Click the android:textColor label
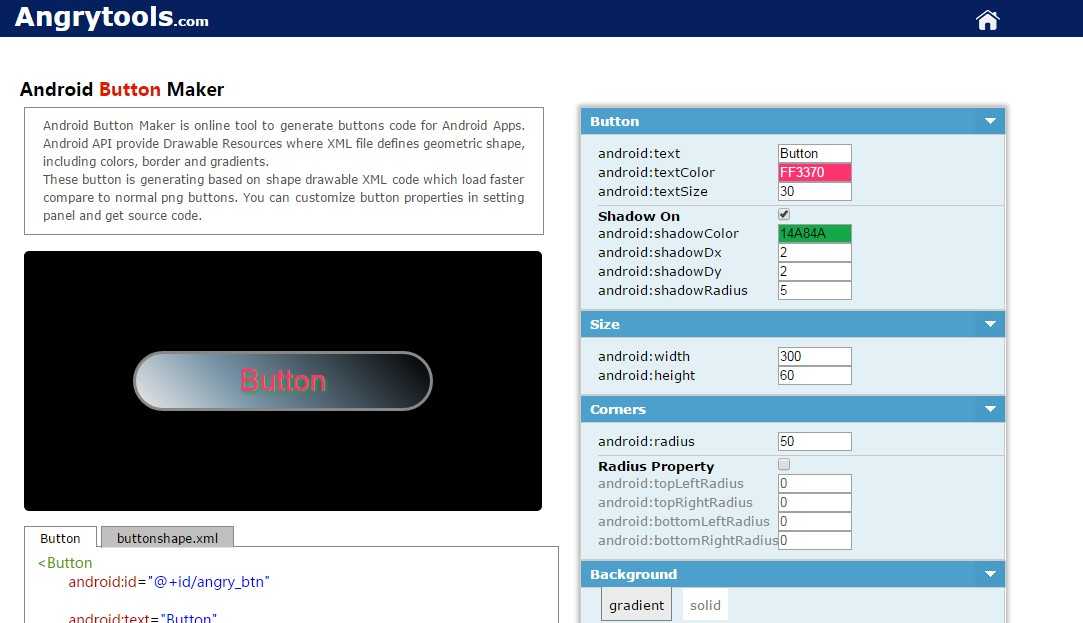1083x623 pixels. point(656,172)
